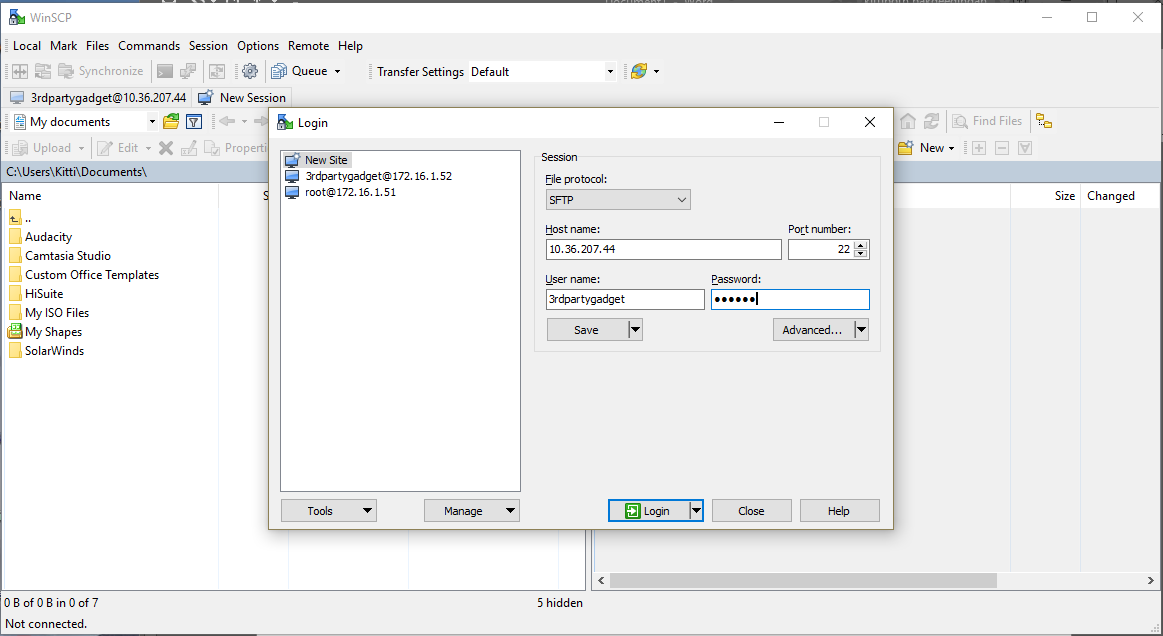The width and height of the screenshot is (1163, 636).
Task: Open the Options menu
Action: 258,46
